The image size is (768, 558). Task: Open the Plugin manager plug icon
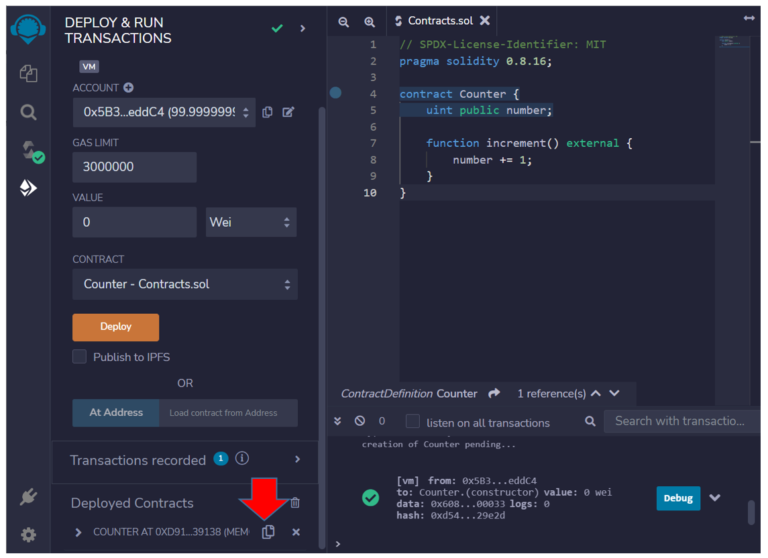click(x=28, y=497)
